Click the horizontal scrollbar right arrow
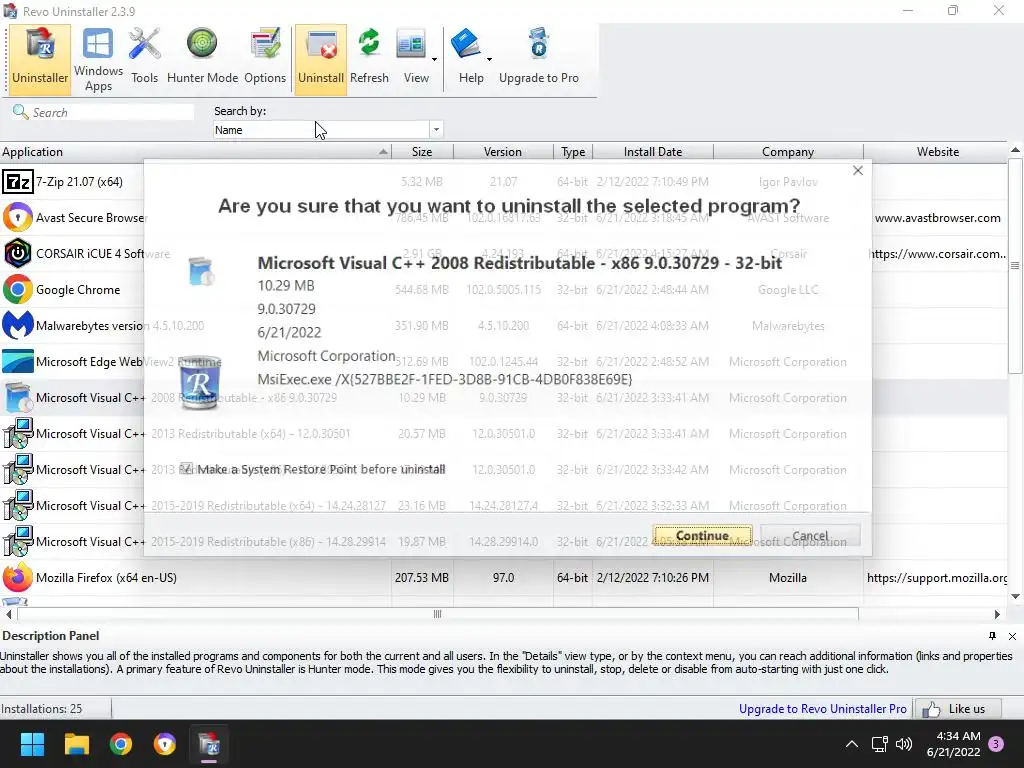1024x768 pixels. pyautogui.click(x=997, y=614)
